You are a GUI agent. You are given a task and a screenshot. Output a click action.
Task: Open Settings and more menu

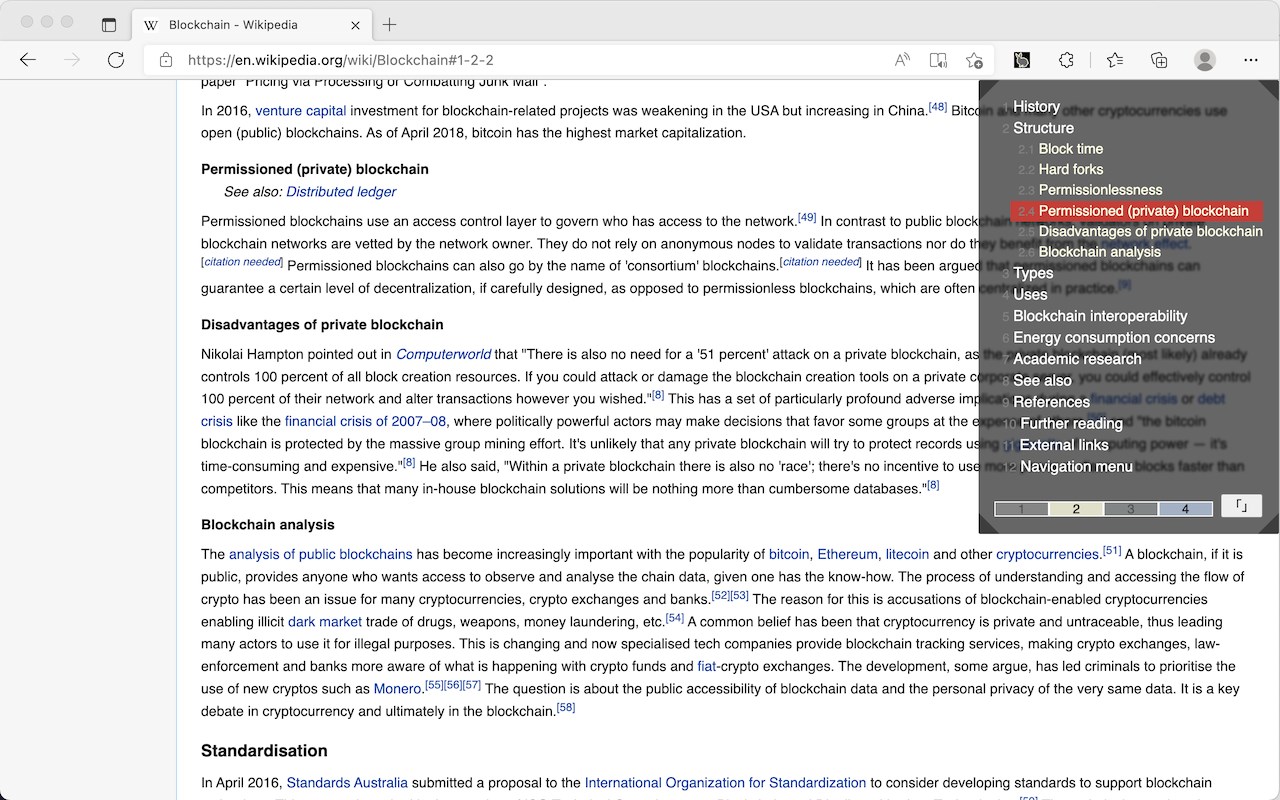point(1251,60)
